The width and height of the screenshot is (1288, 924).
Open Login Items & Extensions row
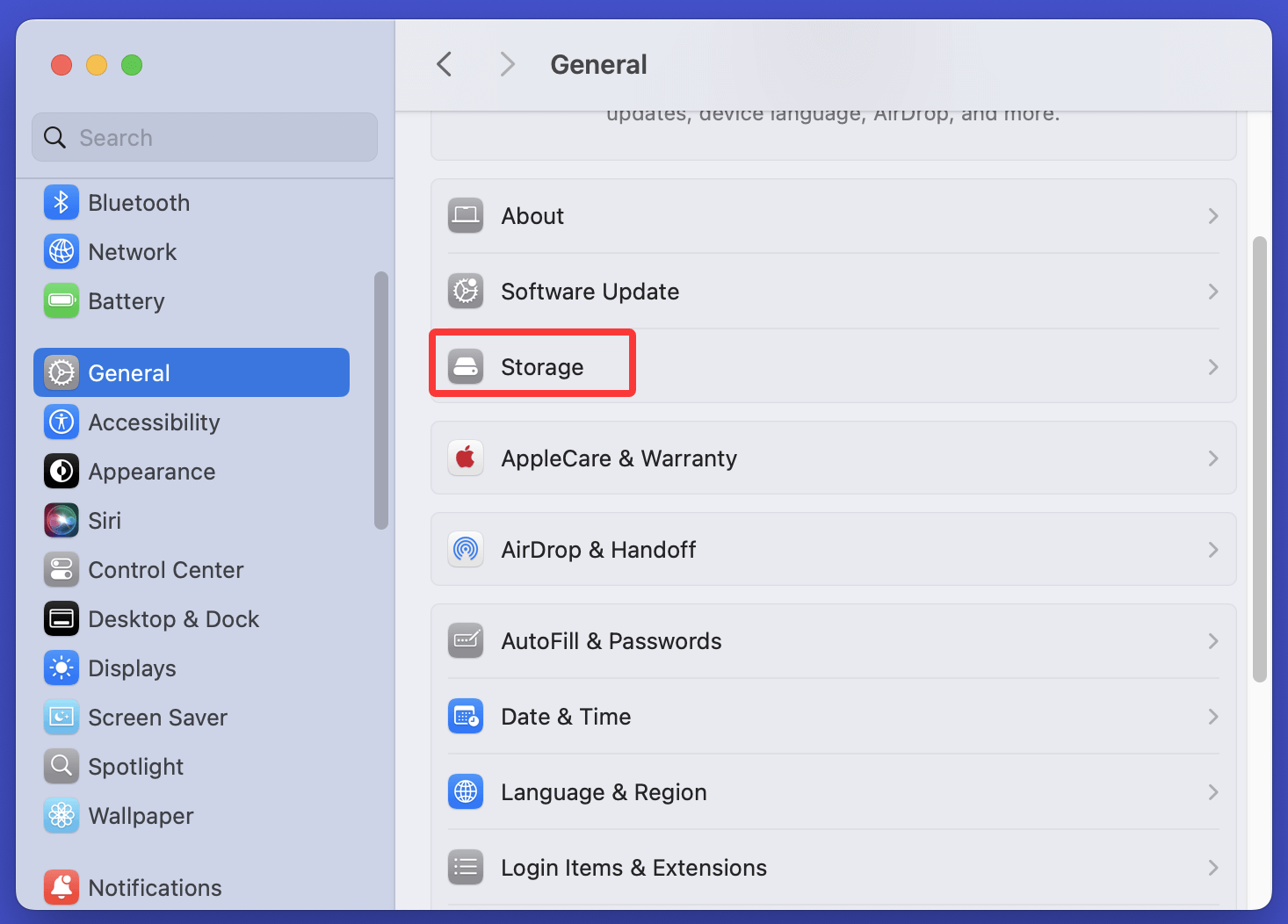633,868
